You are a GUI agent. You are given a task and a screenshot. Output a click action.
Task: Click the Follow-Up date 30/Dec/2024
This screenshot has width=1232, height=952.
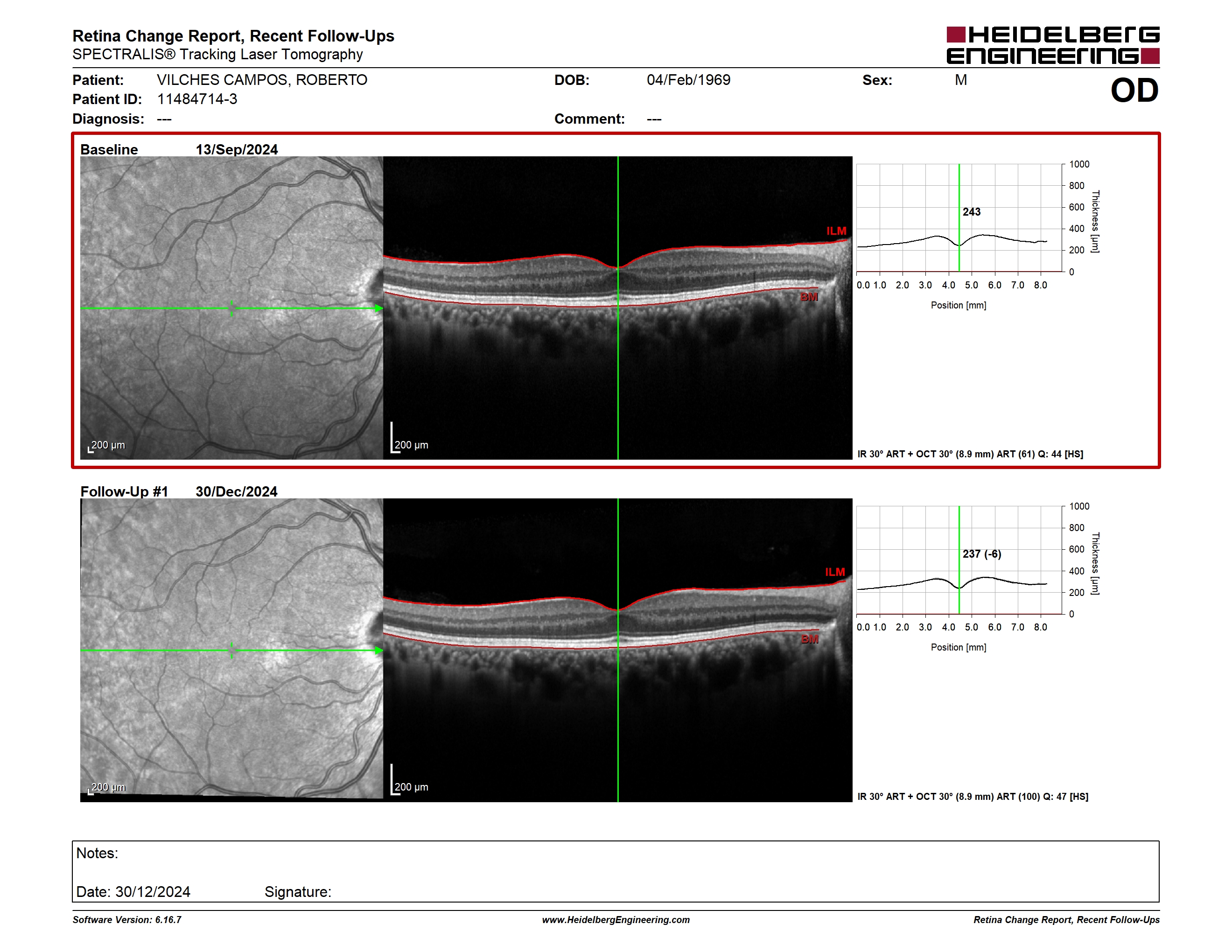pyautogui.click(x=236, y=491)
